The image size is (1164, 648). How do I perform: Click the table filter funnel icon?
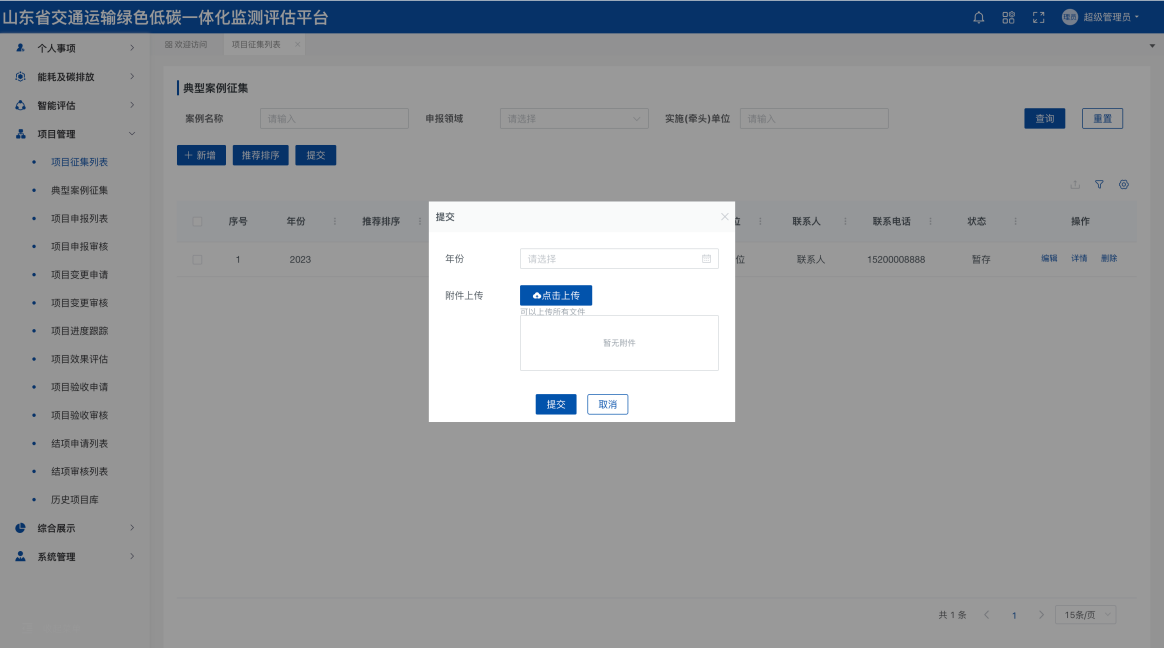tap(1099, 185)
